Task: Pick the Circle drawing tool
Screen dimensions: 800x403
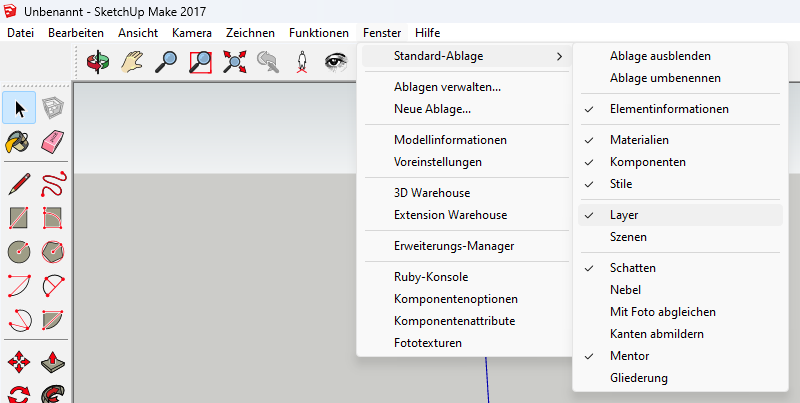Action: (x=19, y=251)
